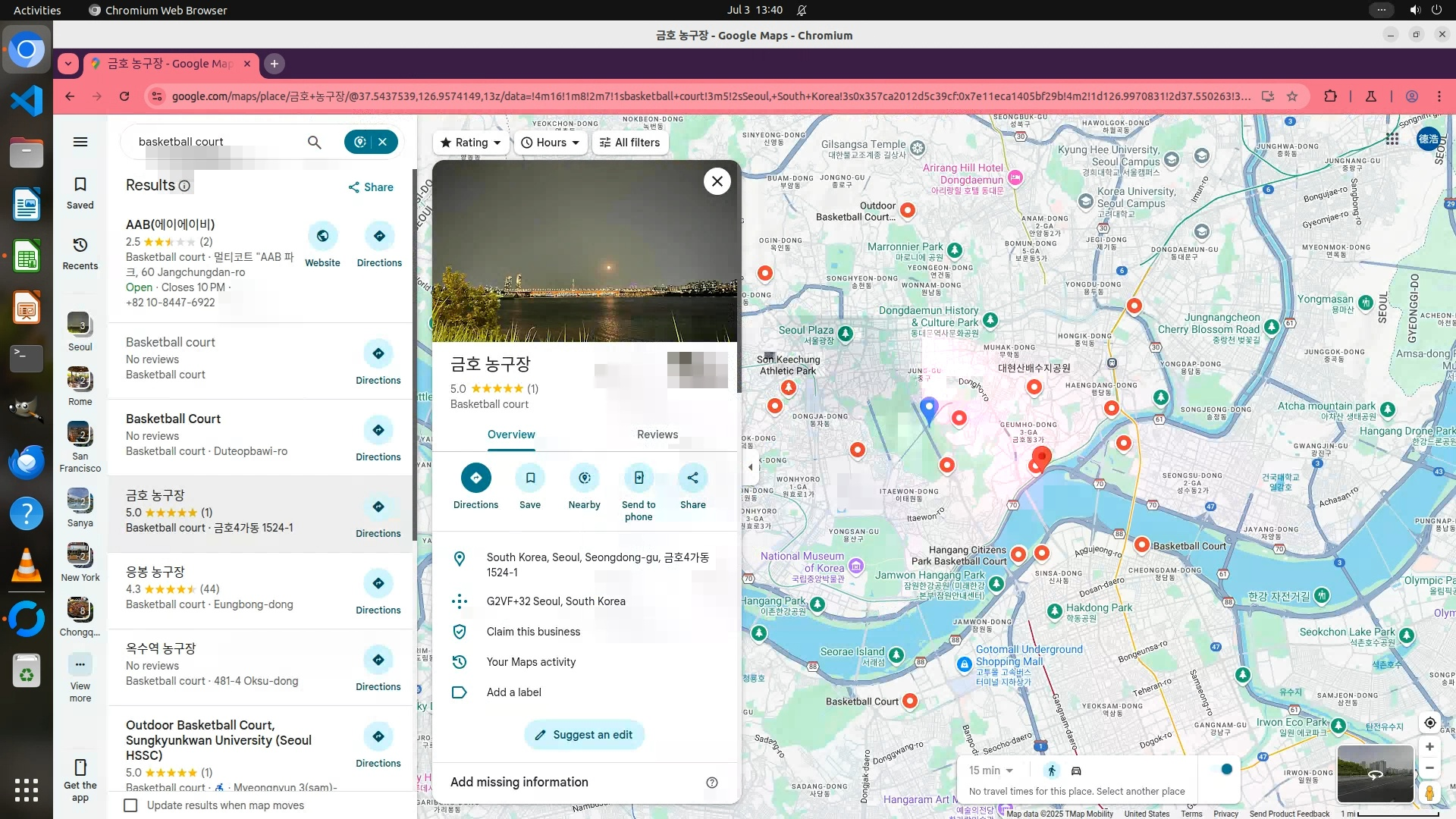Click Send to phone icon
The height and width of the screenshot is (819, 1456).
point(639,479)
